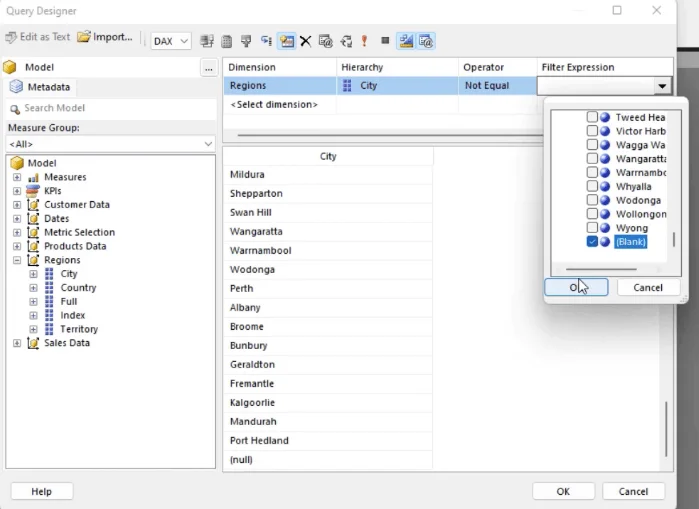699x509 pixels.
Task: Open the DAX query language dropdown
Action: pyautogui.click(x=171, y=41)
